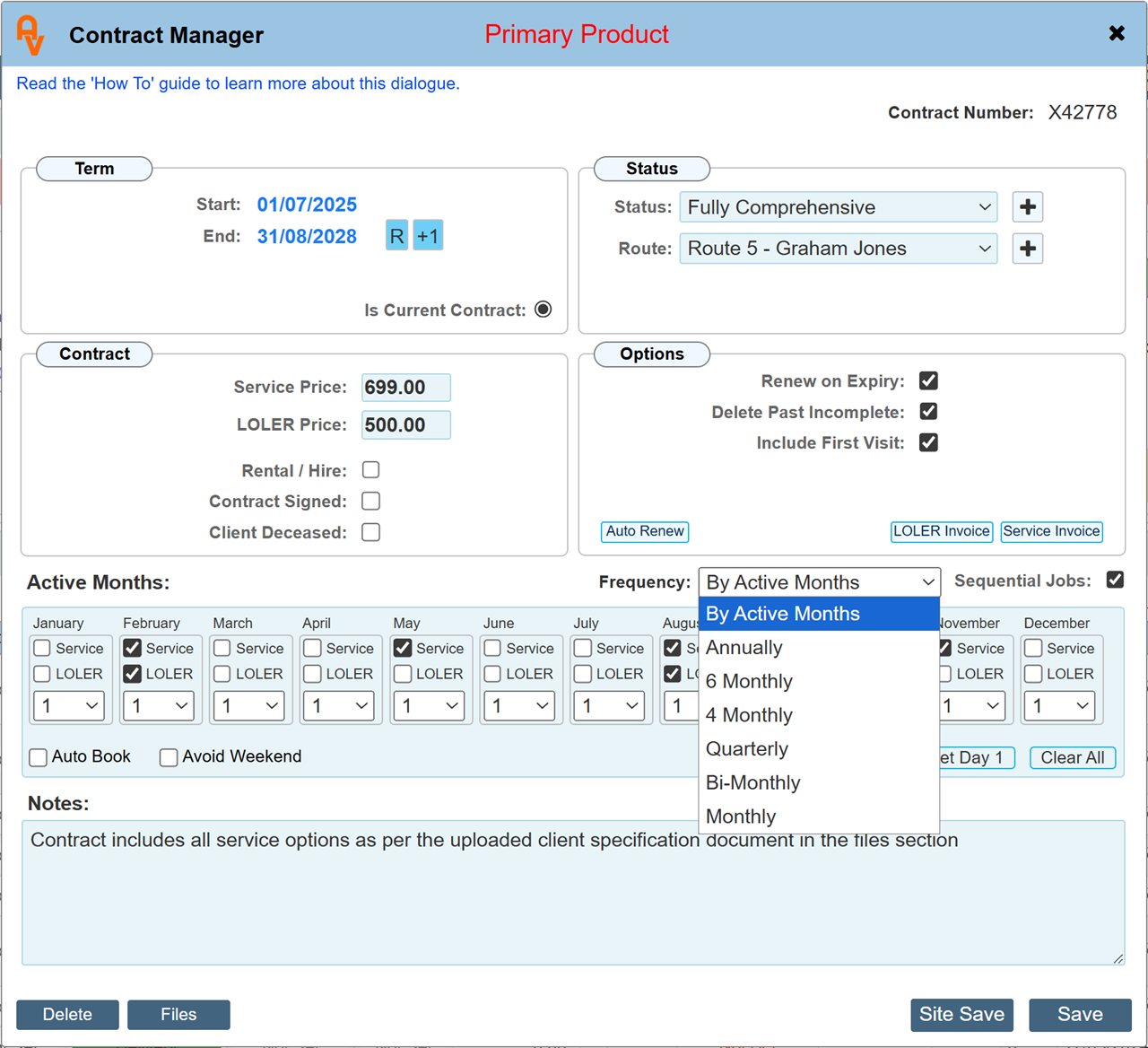Open the Route dropdown
The width and height of the screenshot is (1148, 1048).
click(x=839, y=249)
